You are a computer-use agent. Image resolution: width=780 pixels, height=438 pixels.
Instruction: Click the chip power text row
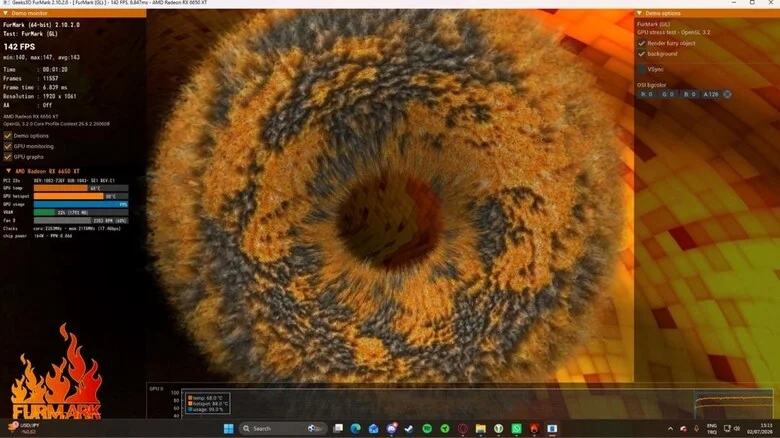pos(38,236)
